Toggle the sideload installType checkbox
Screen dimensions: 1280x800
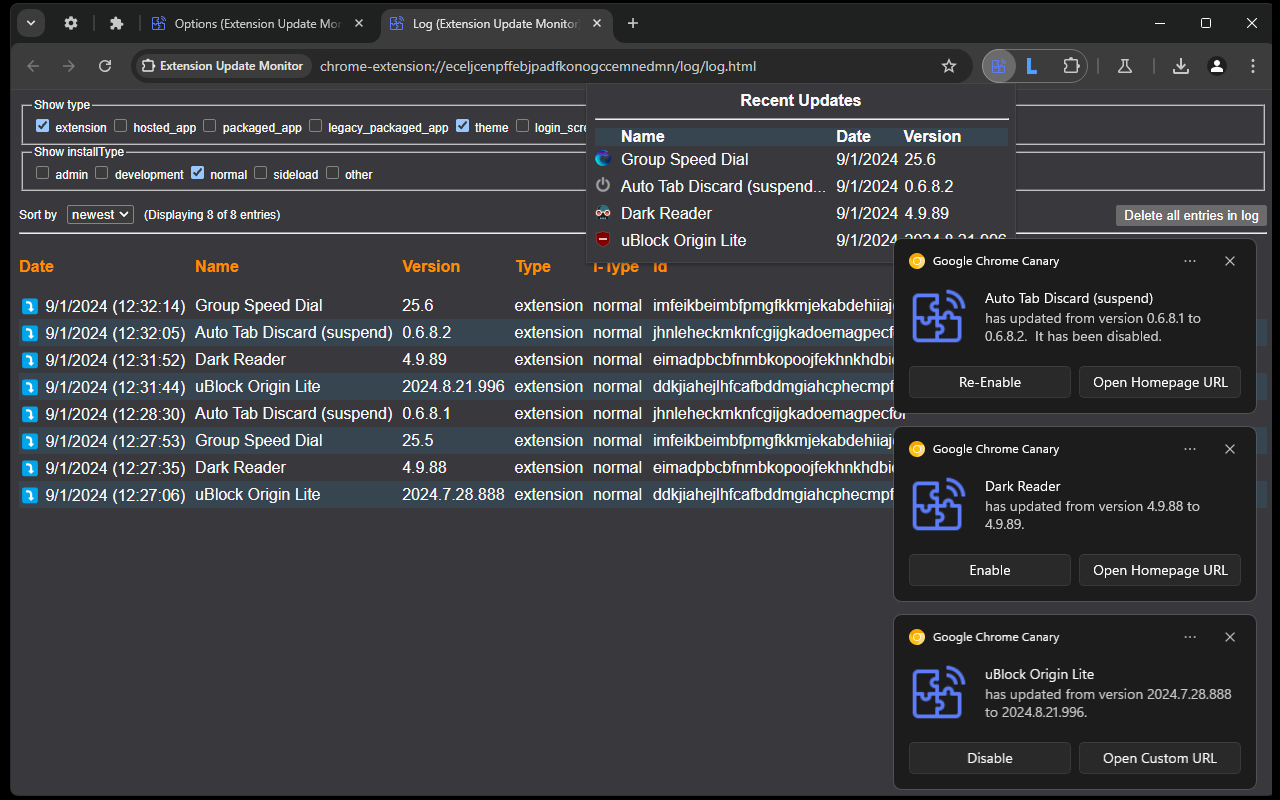click(x=261, y=173)
